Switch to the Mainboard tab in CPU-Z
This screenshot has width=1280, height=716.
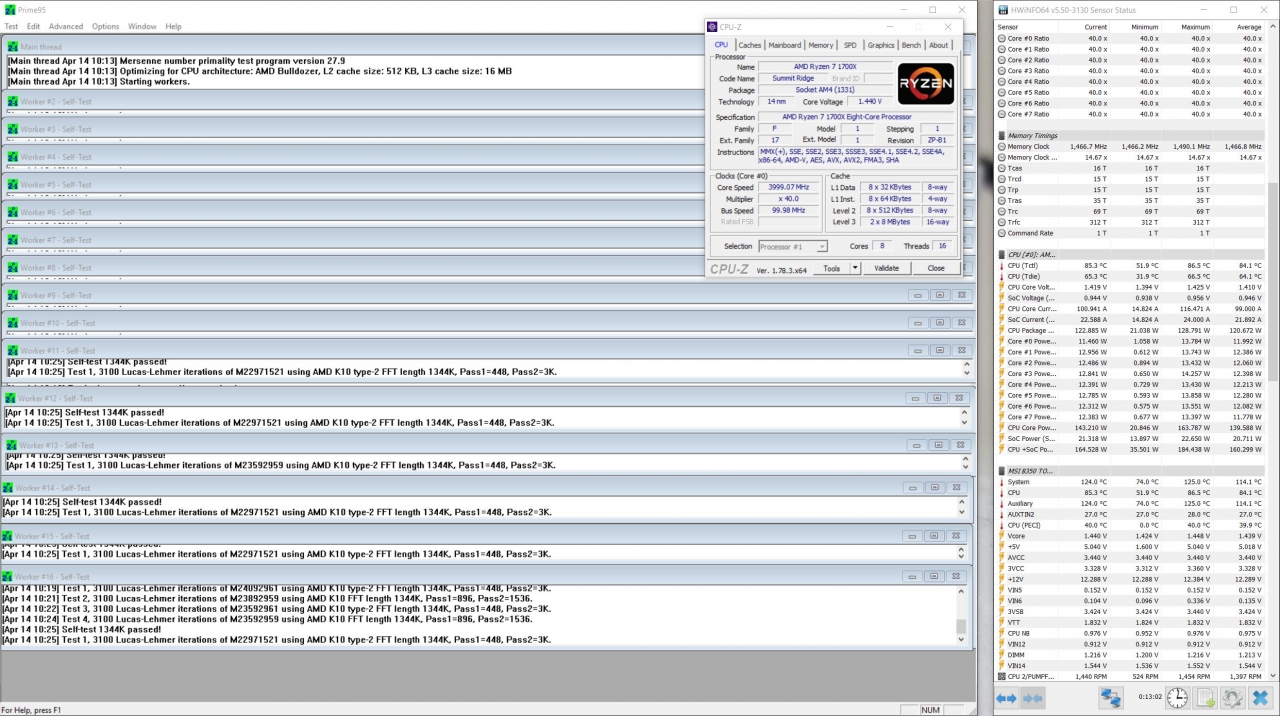tap(784, 45)
